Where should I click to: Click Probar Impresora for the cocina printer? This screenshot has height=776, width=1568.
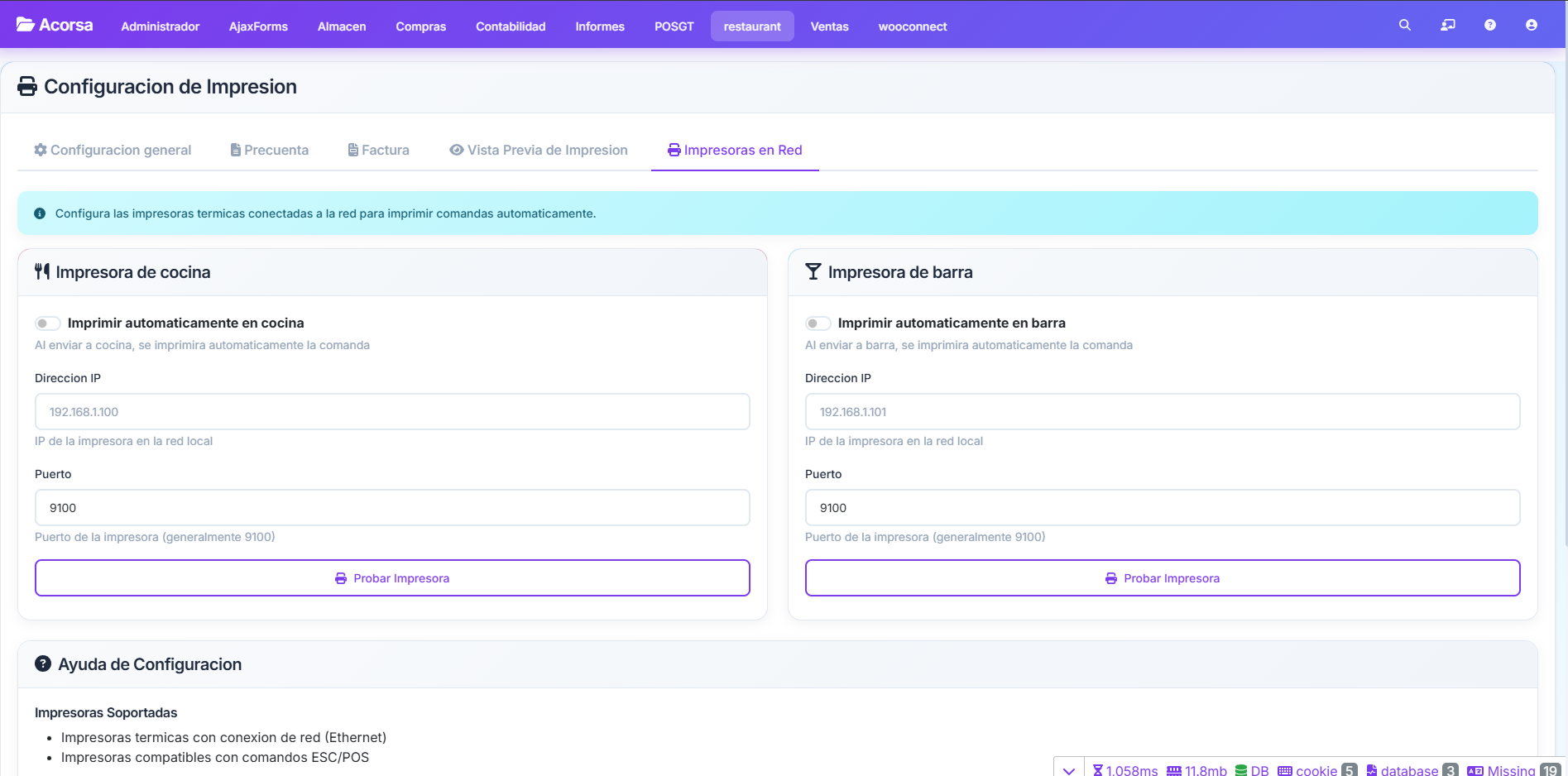click(392, 578)
